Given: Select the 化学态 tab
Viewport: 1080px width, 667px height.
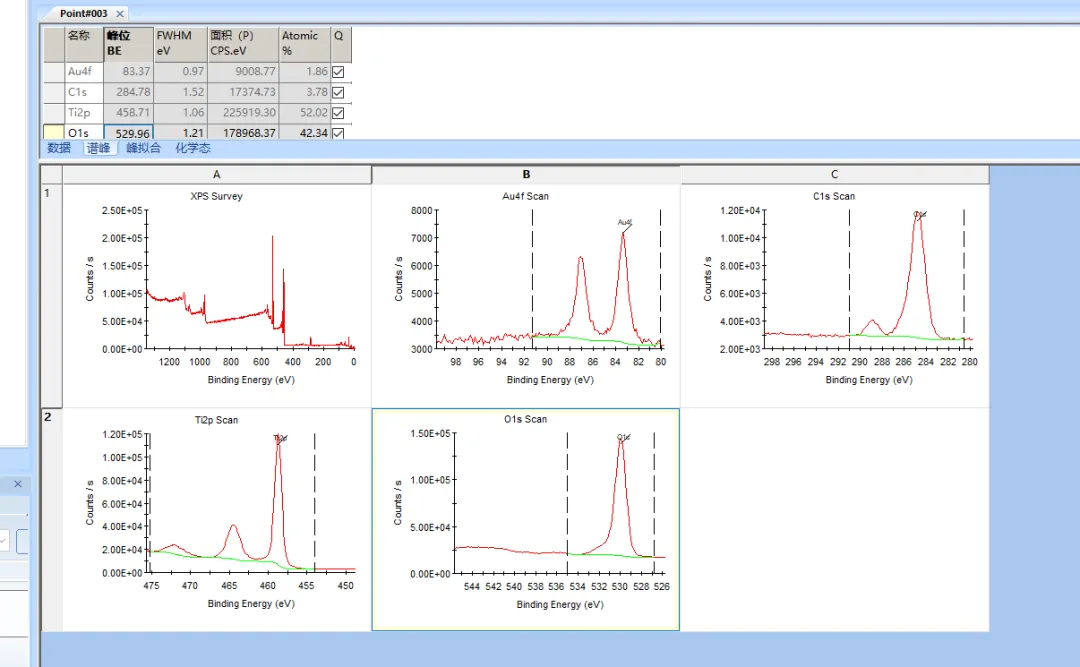Looking at the screenshot, I should click(x=193, y=148).
